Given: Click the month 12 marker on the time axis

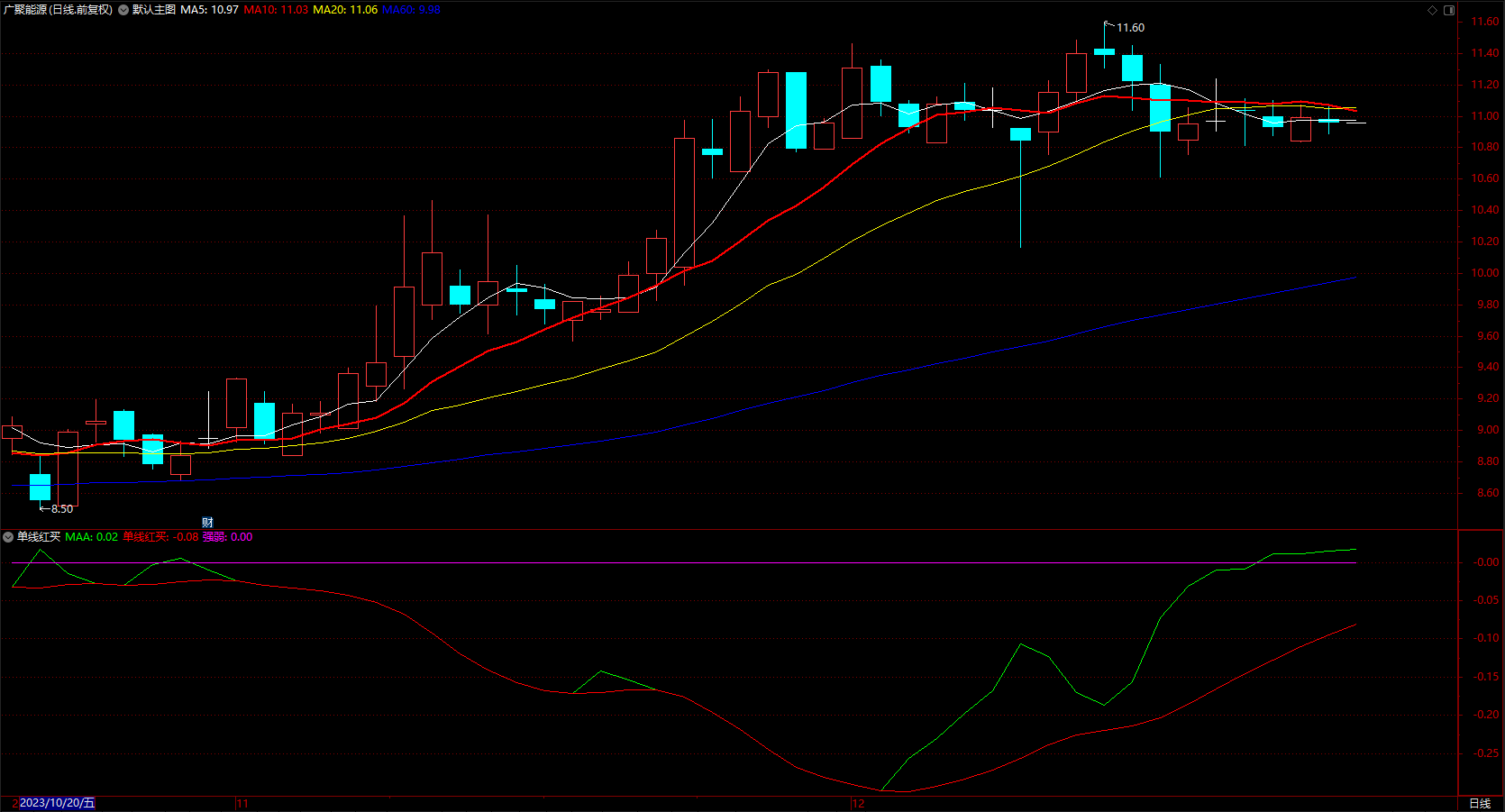Looking at the screenshot, I should tap(858, 804).
